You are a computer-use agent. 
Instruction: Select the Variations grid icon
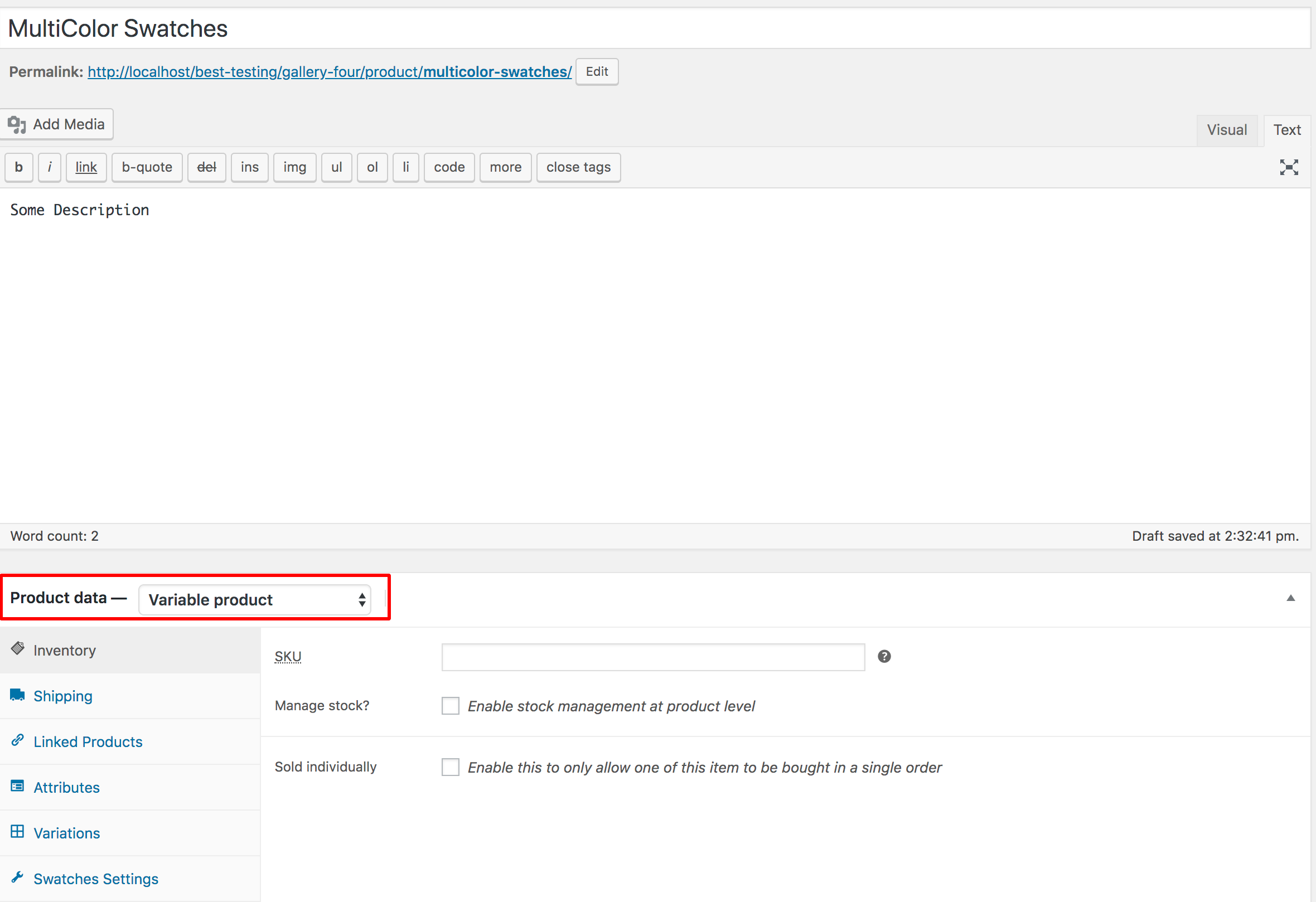[17, 832]
